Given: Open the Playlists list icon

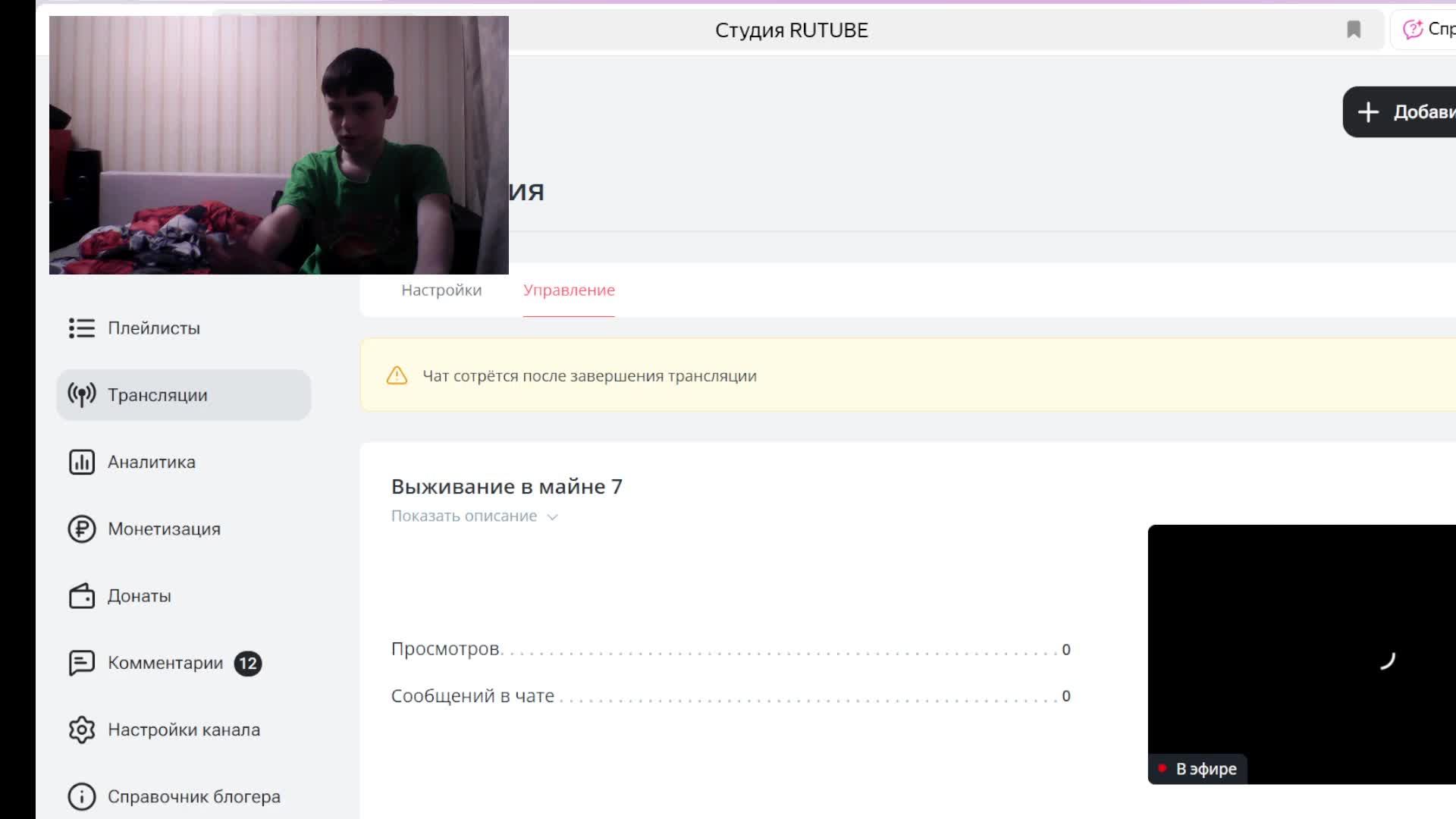Looking at the screenshot, I should tap(82, 328).
